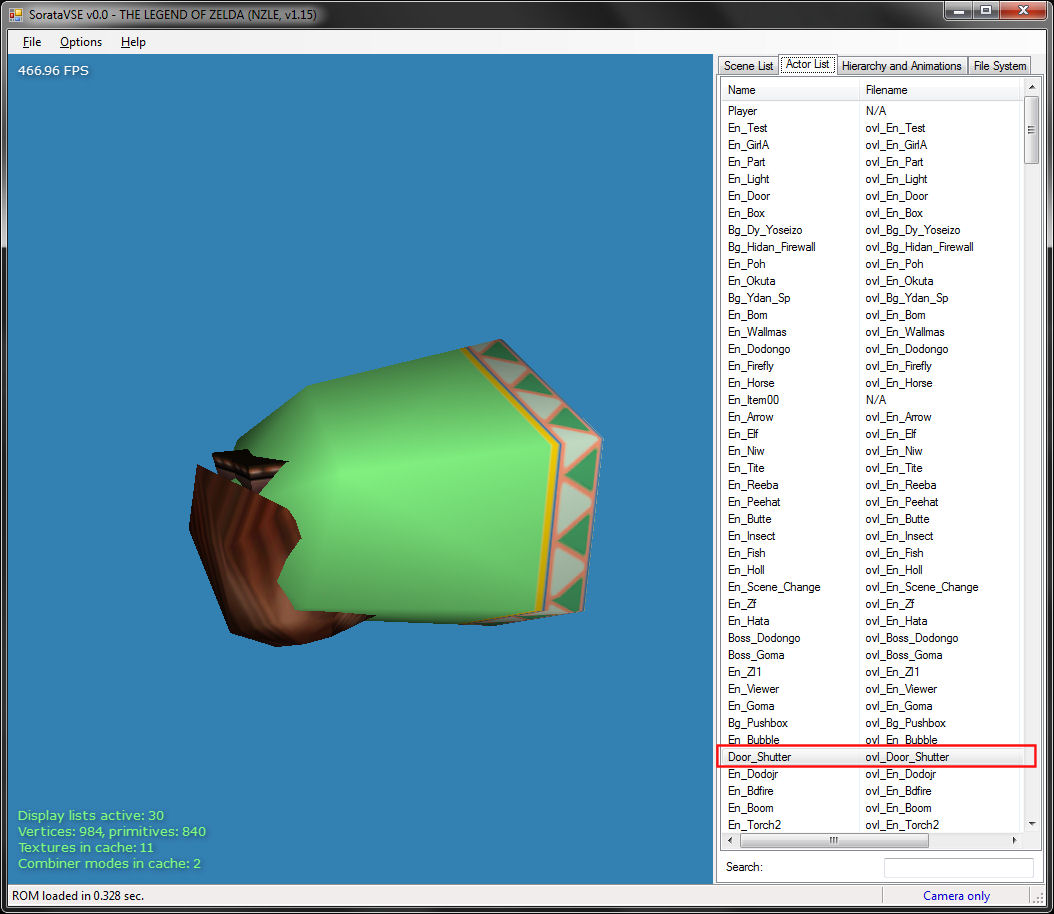Click the horizontal scrollbar left arrow
This screenshot has height=914, width=1054.
click(730, 840)
